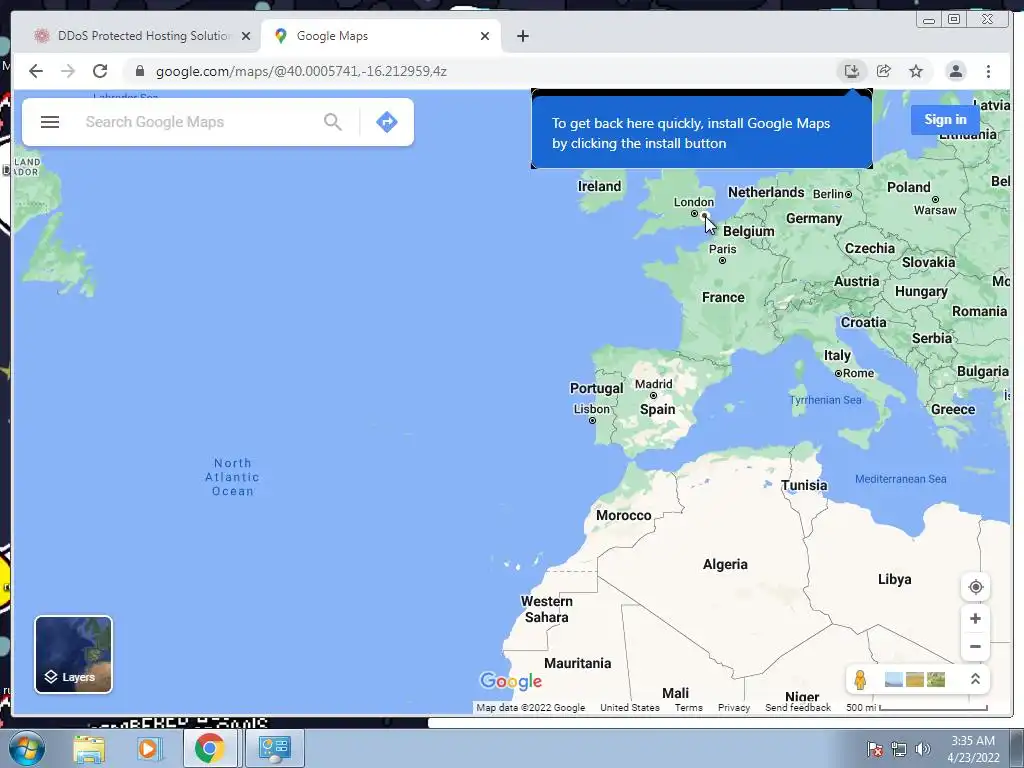
Task: Close the DDoS Protected Hosting tab
Action: 246,37
